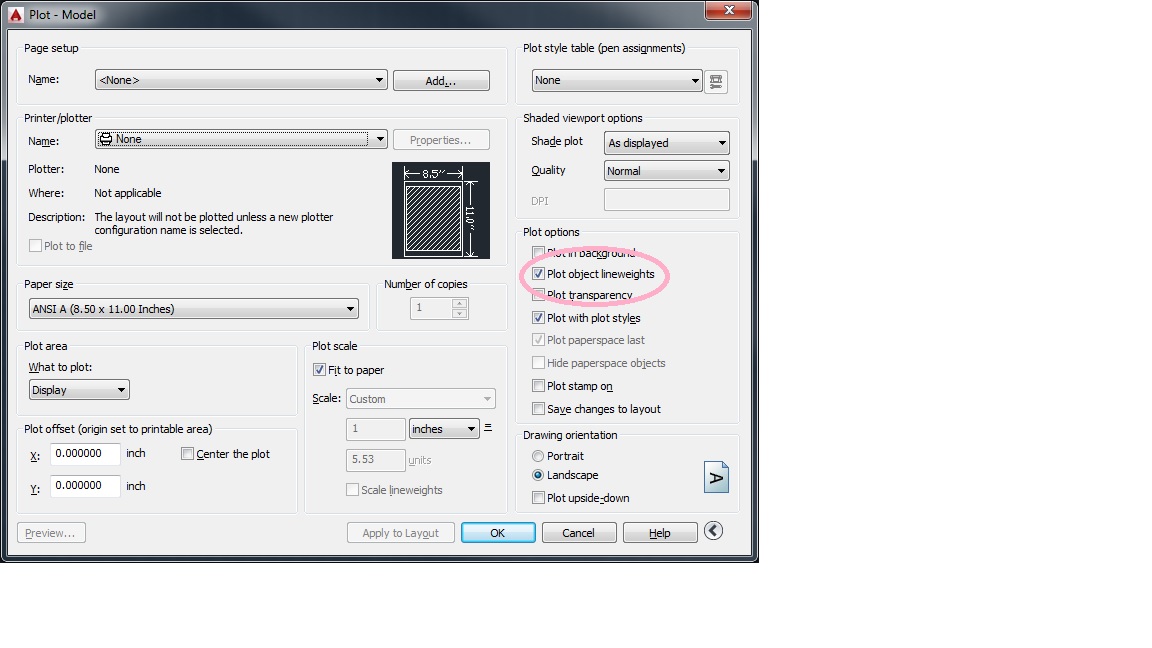Click the Apply to Layout button
Image resolution: width=1152 pixels, height=648 pixels.
tap(400, 533)
